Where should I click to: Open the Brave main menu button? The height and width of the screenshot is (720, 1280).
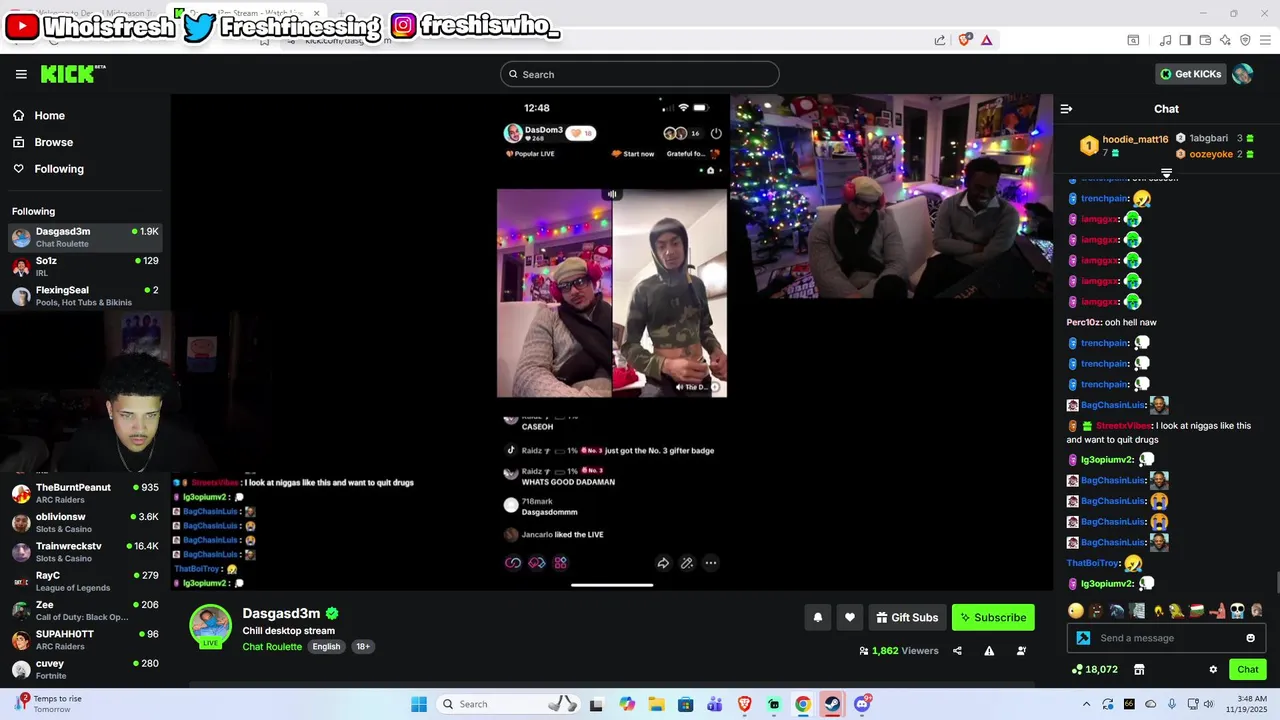1265,40
